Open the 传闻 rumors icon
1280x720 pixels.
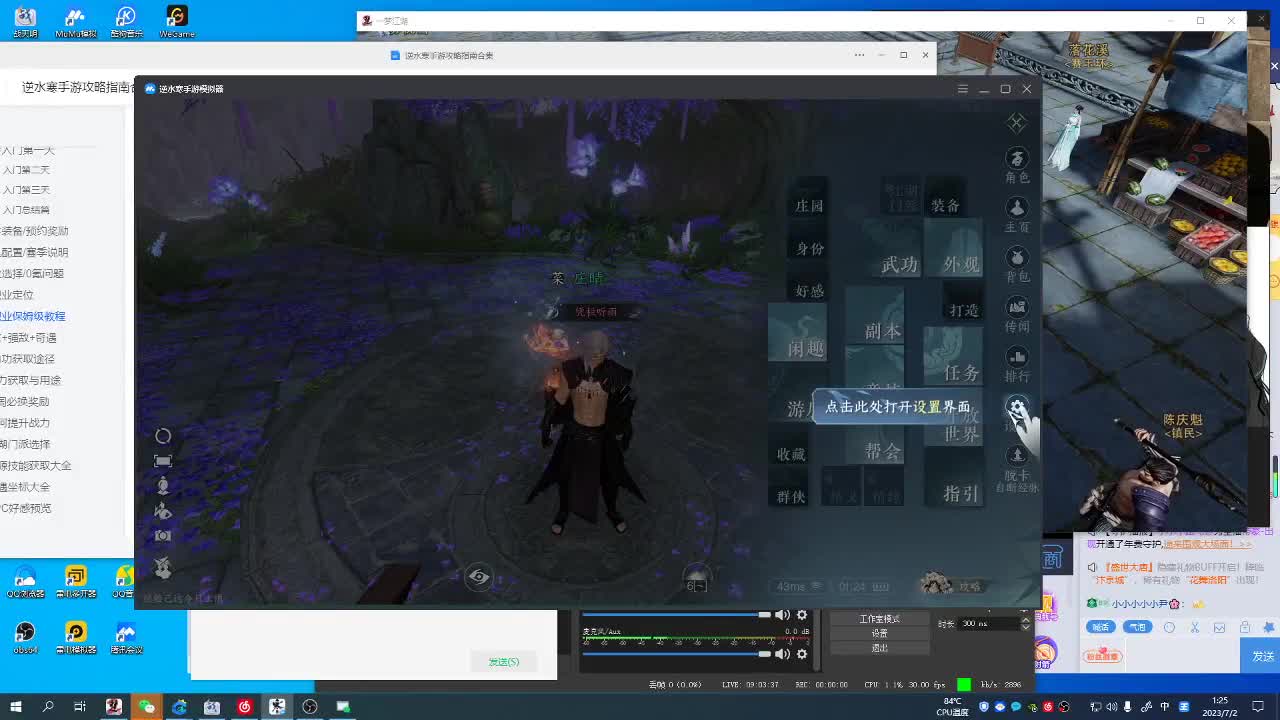1017,314
